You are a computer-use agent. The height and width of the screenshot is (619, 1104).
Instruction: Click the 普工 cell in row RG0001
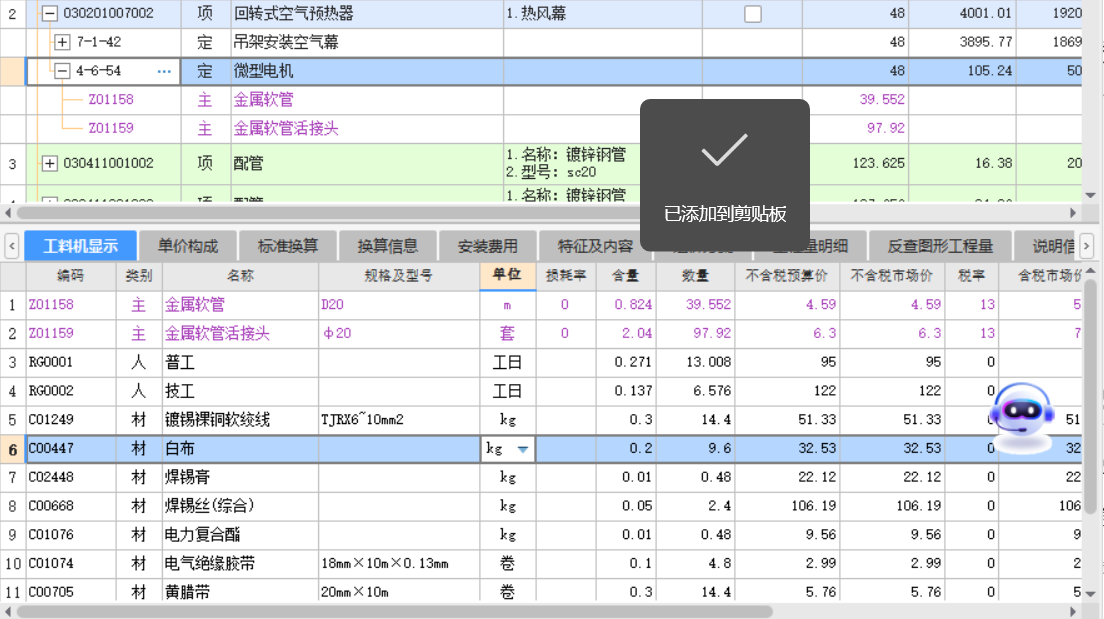click(240, 363)
